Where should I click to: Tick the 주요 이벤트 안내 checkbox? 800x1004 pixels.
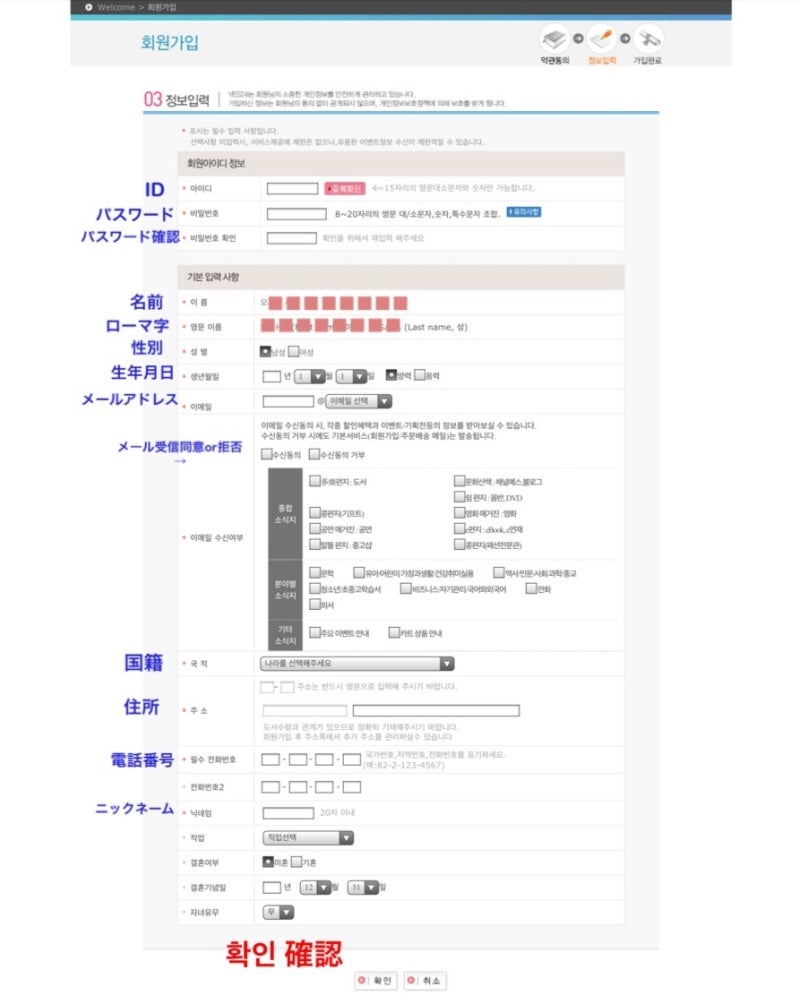point(314,633)
